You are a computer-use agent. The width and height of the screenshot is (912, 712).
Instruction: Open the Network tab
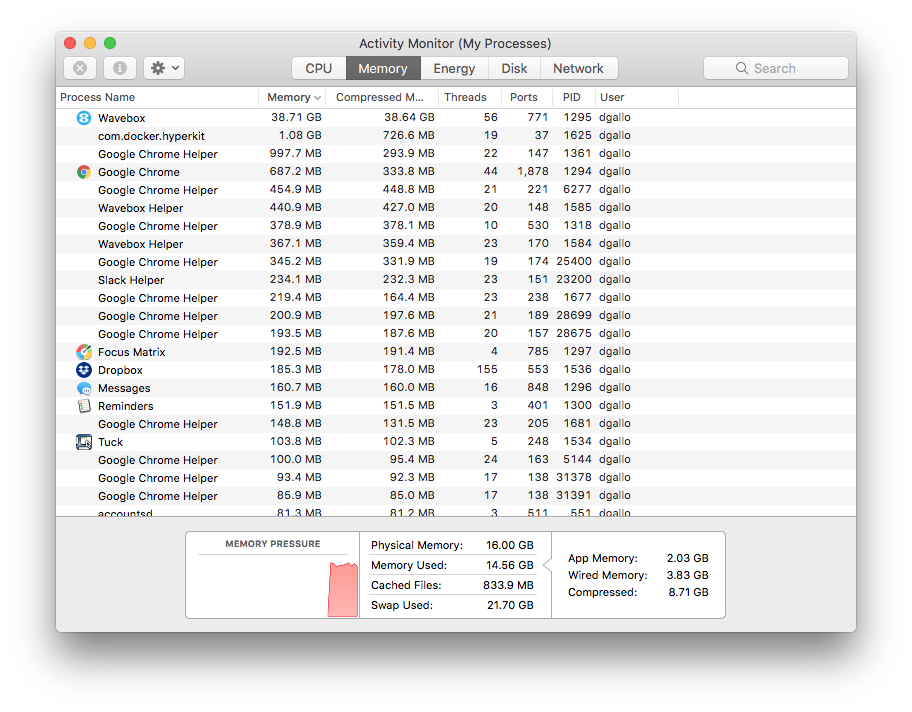coord(579,68)
